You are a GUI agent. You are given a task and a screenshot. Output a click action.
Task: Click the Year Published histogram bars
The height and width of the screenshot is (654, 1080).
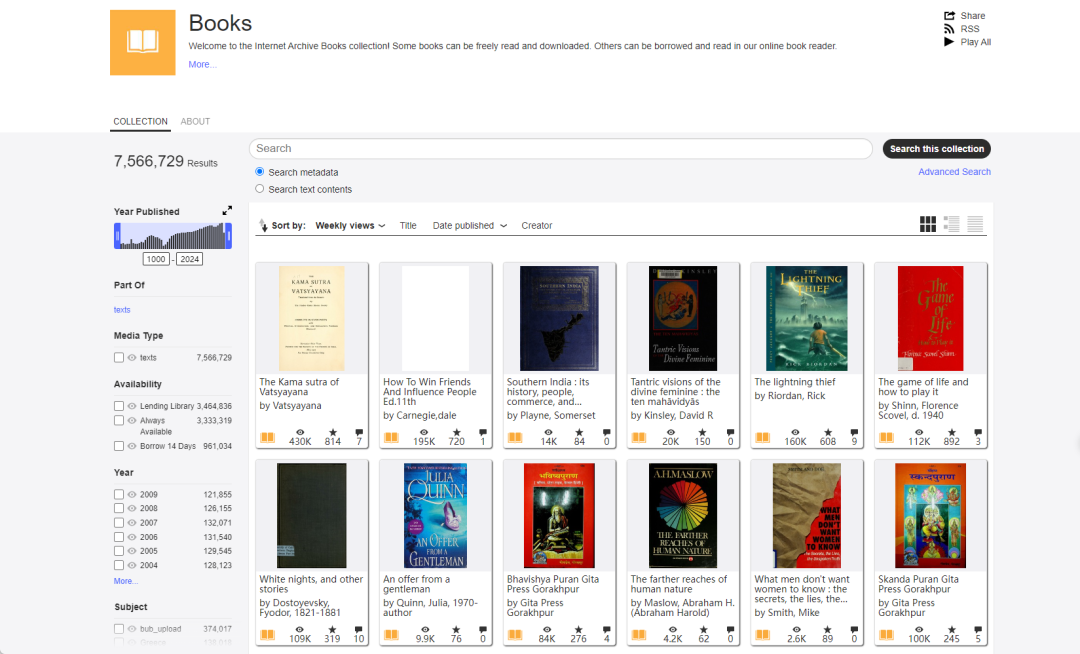(173, 236)
